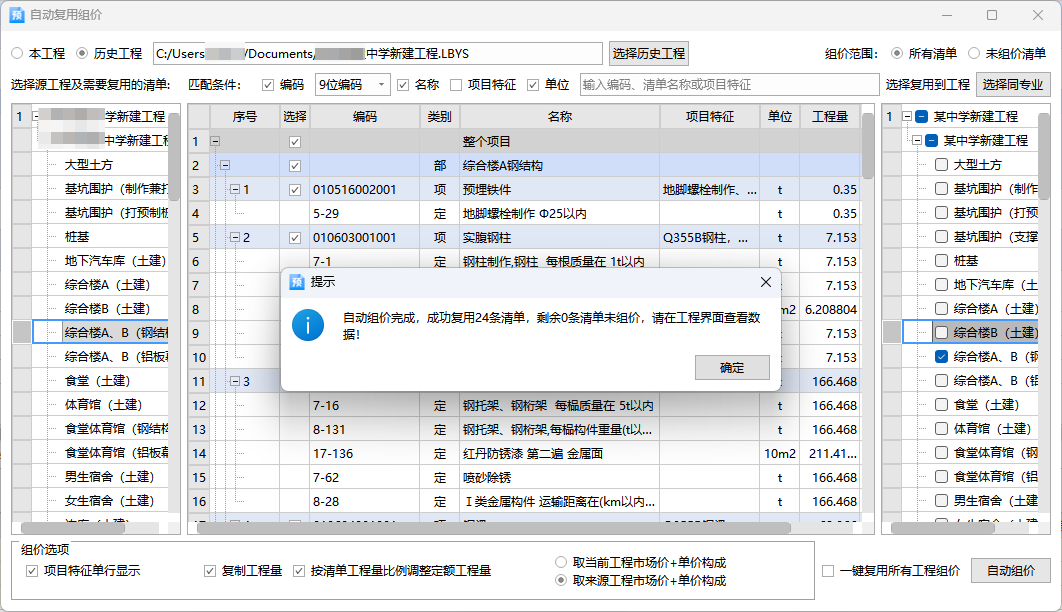Click the 选择历史工程 button

click(649, 53)
